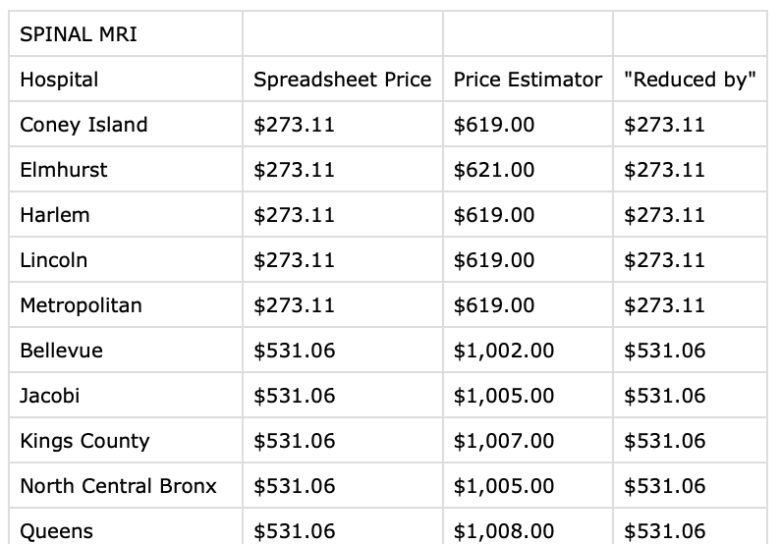Click Jacobi's $1,005.00 price estimator cell
This screenshot has height=544, width=780.
coord(528,395)
